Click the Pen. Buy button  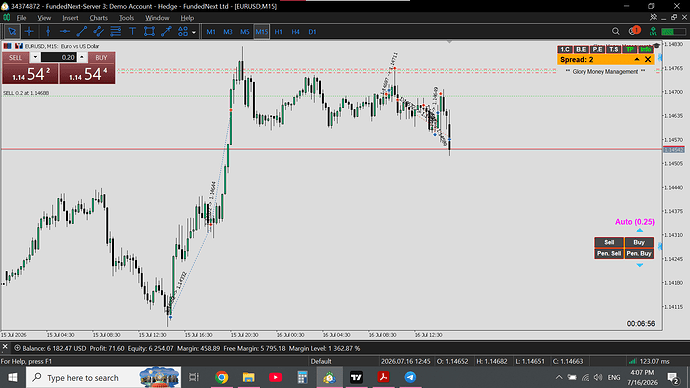pos(639,253)
